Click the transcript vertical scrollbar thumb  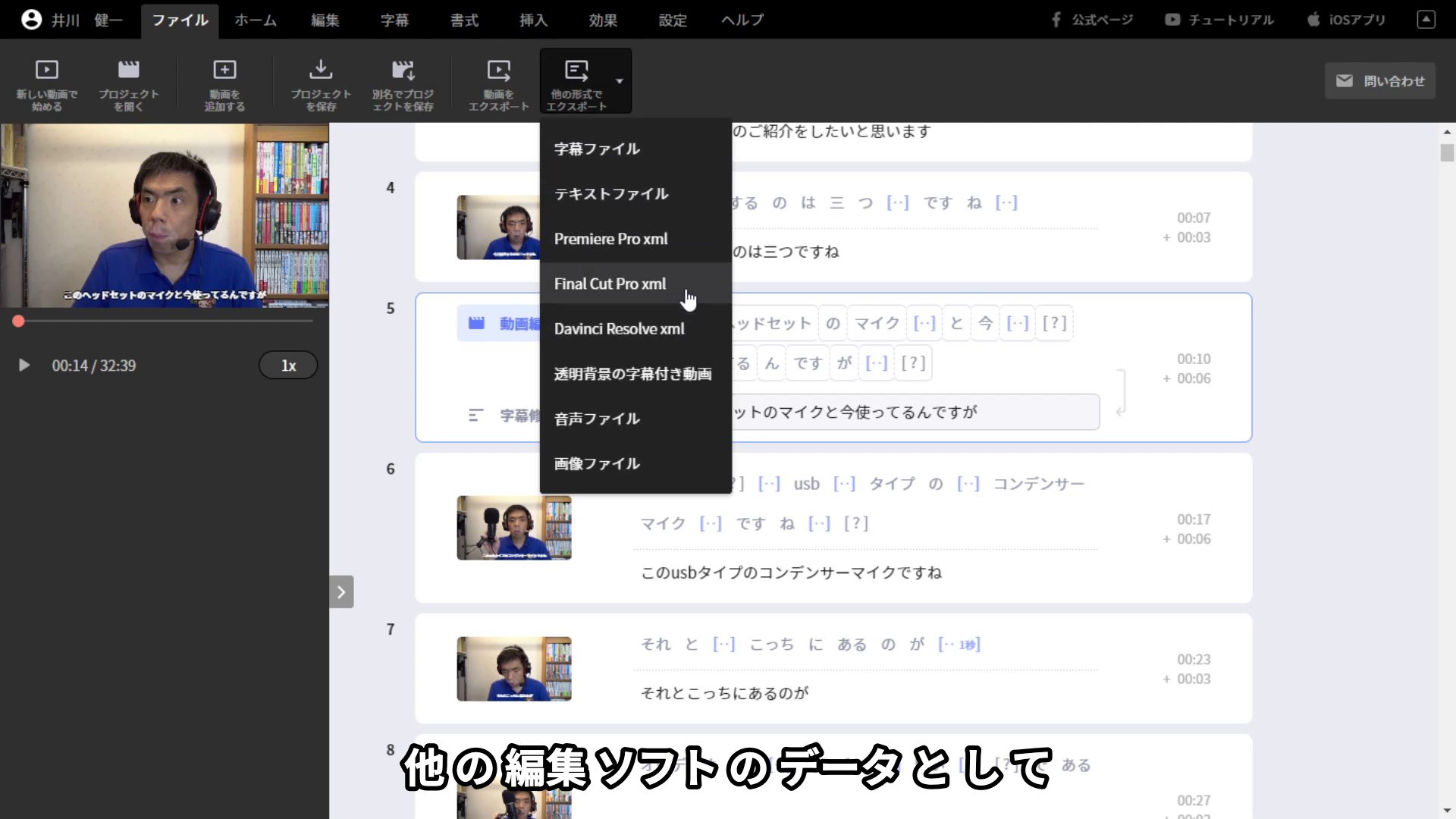[1447, 152]
